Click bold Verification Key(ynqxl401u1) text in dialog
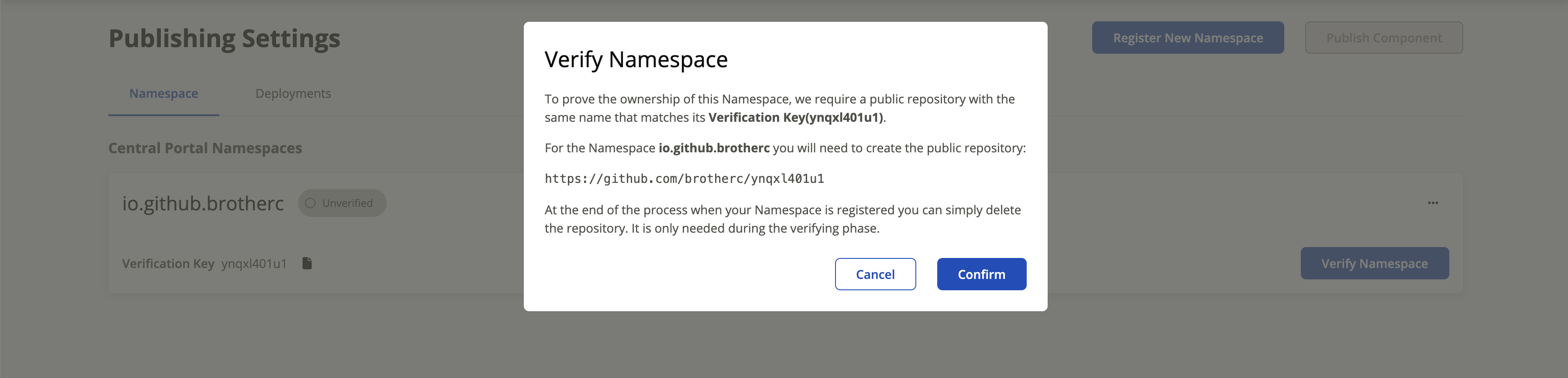 coord(795,117)
